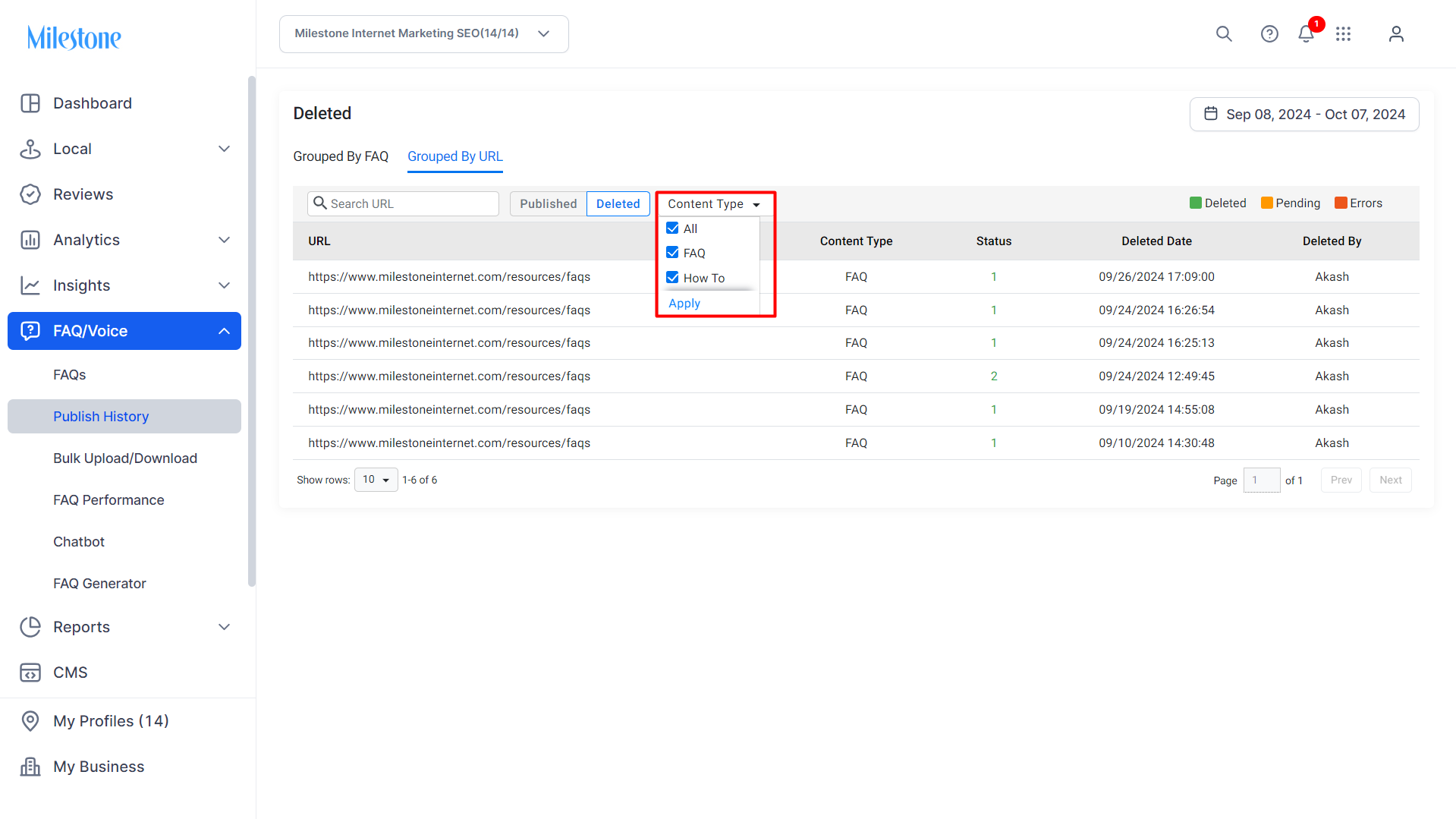This screenshot has height=819, width=1456.
Task: Click the Content Type column header
Action: pyautogui.click(x=856, y=241)
